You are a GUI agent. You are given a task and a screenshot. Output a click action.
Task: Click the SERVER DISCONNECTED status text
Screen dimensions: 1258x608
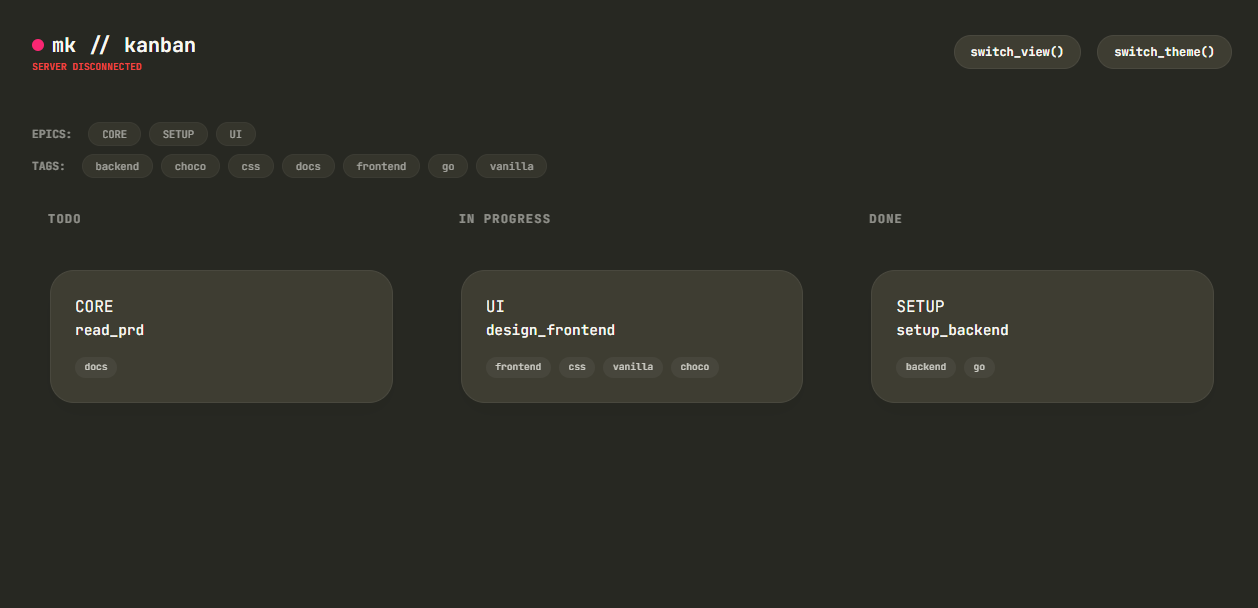tap(87, 67)
